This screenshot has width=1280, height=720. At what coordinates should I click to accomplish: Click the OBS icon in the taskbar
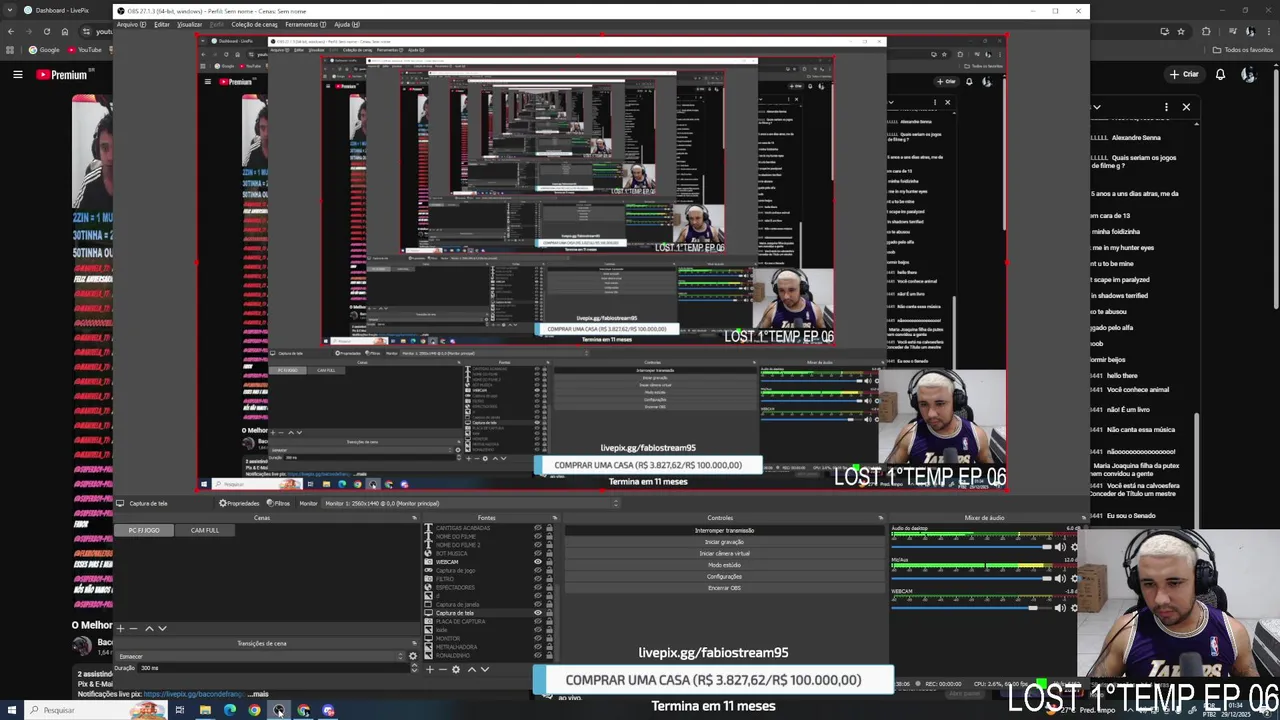point(279,710)
